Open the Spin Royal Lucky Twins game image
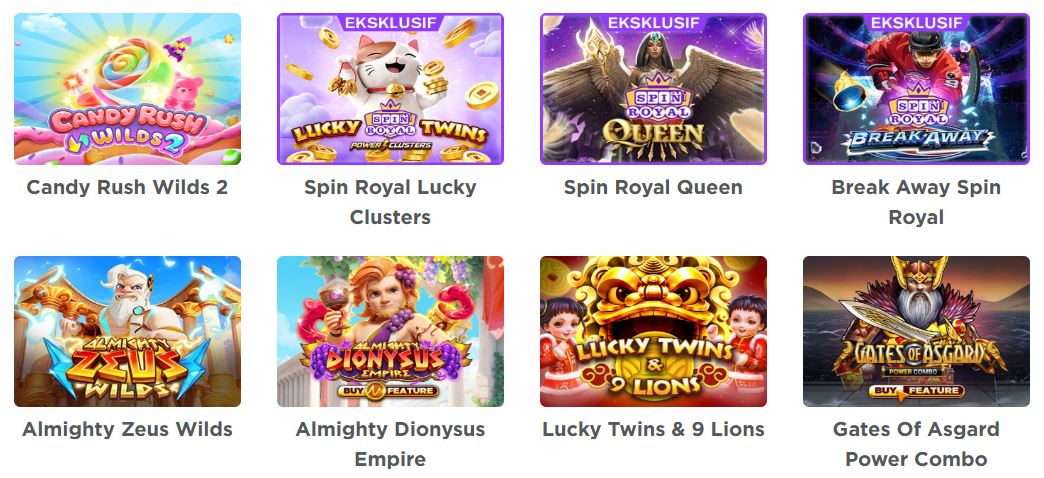Image resolution: width=1044 pixels, height=478 pixels. point(390,89)
